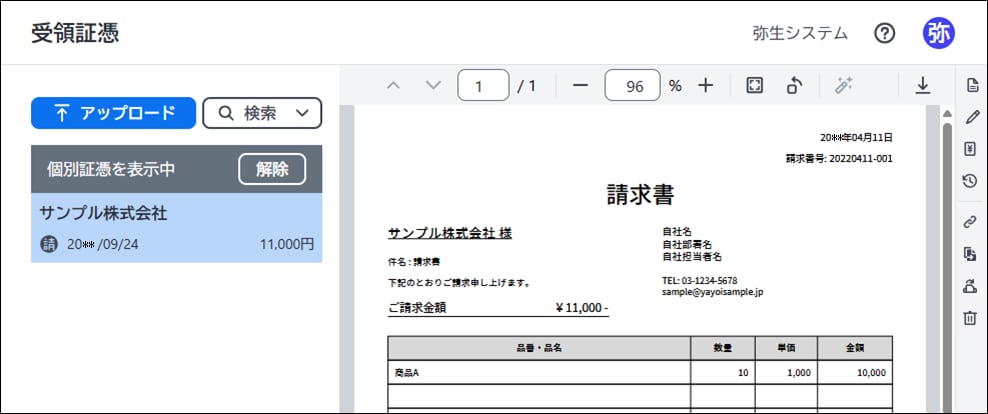
Task: Rotate the document with rotate icon
Action: (x=795, y=86)
